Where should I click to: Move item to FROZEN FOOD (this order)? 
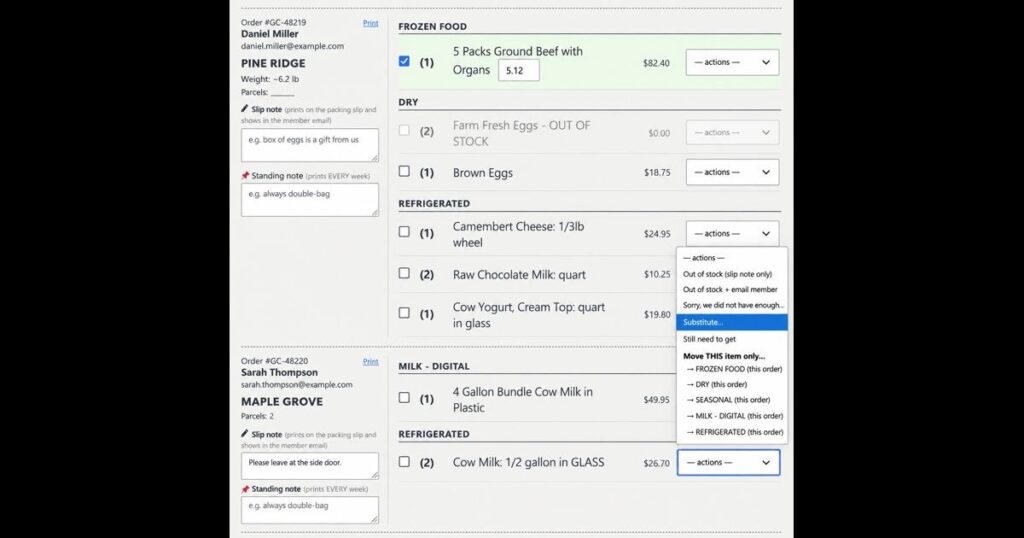[x=733, y=369]
